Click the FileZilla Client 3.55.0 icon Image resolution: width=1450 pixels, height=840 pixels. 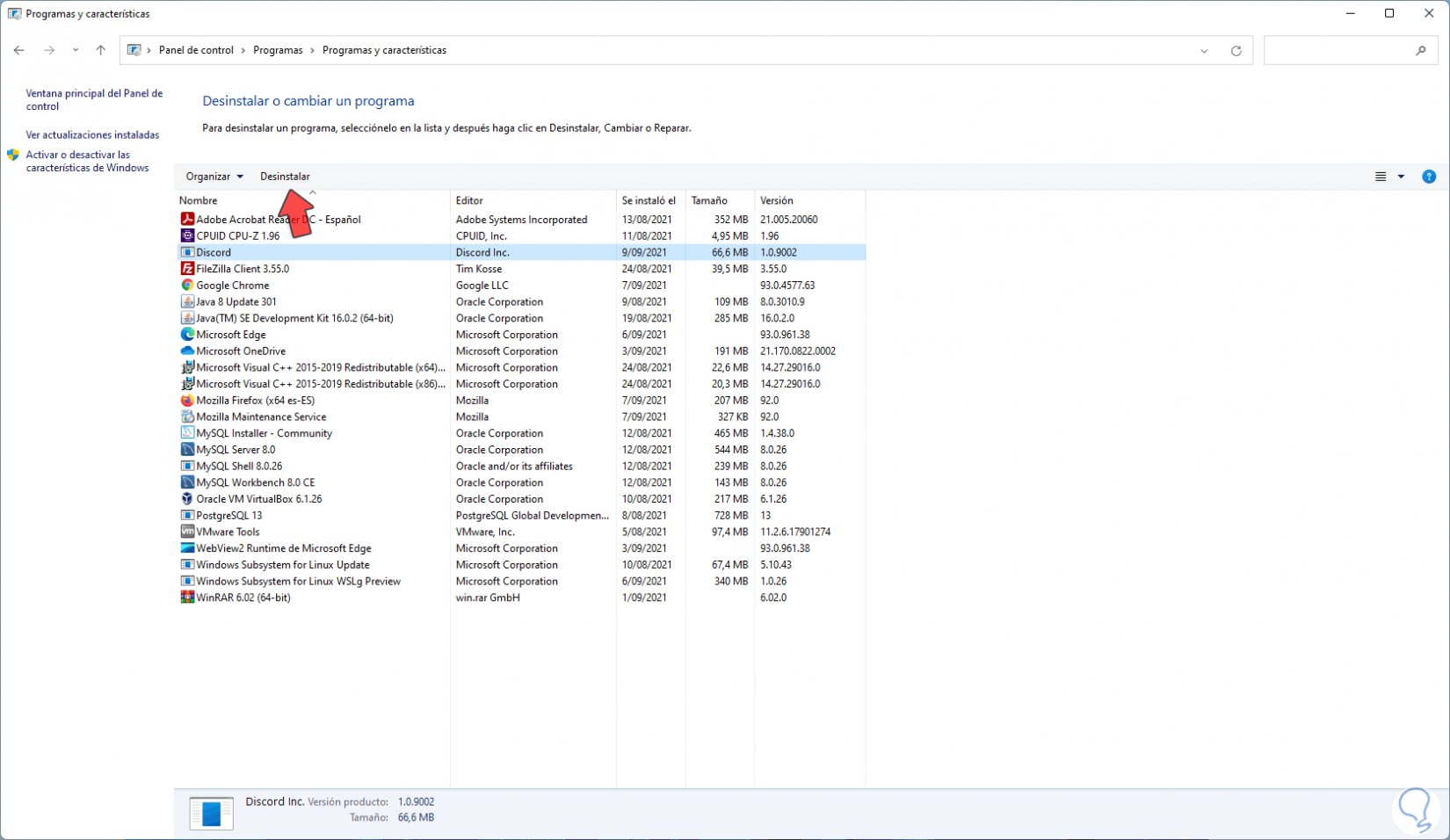click(187, 269)
